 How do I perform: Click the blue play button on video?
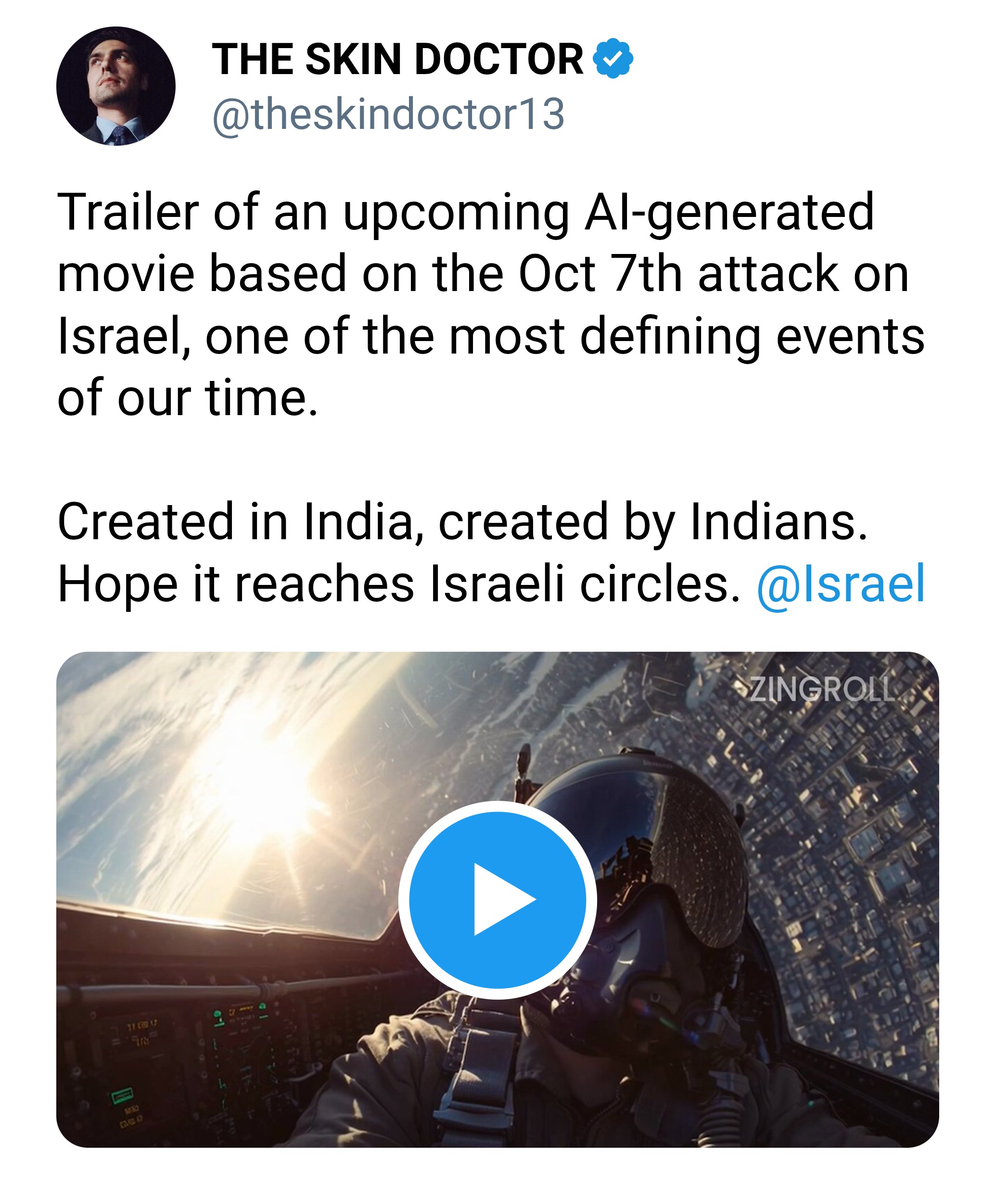(497, 900)
